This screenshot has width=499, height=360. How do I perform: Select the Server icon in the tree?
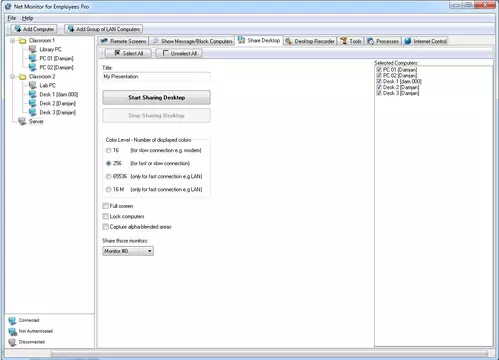click(x=22, y=121)
